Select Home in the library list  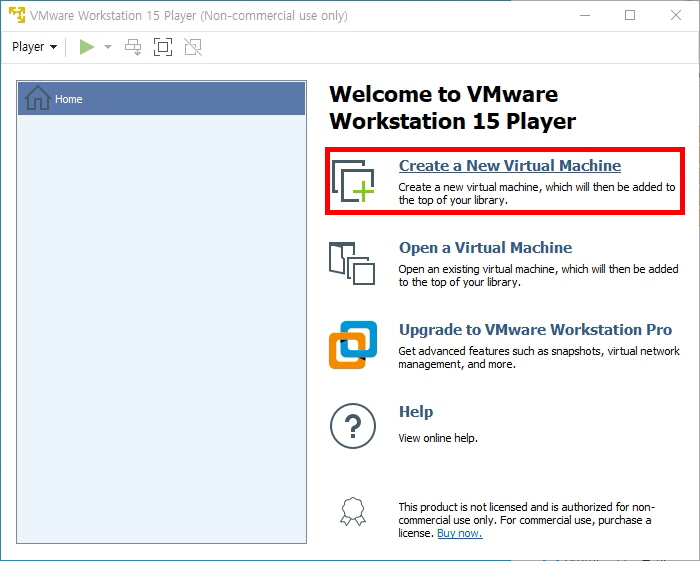(x=162, y=98)
